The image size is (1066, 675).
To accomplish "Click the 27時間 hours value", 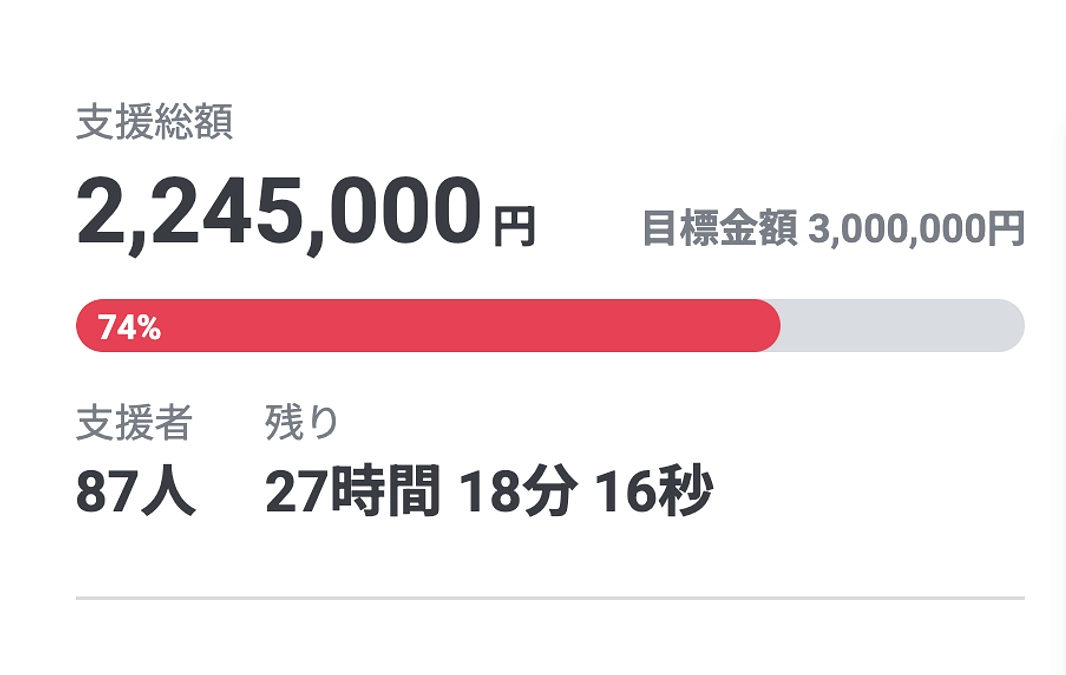I will (350, 490).
